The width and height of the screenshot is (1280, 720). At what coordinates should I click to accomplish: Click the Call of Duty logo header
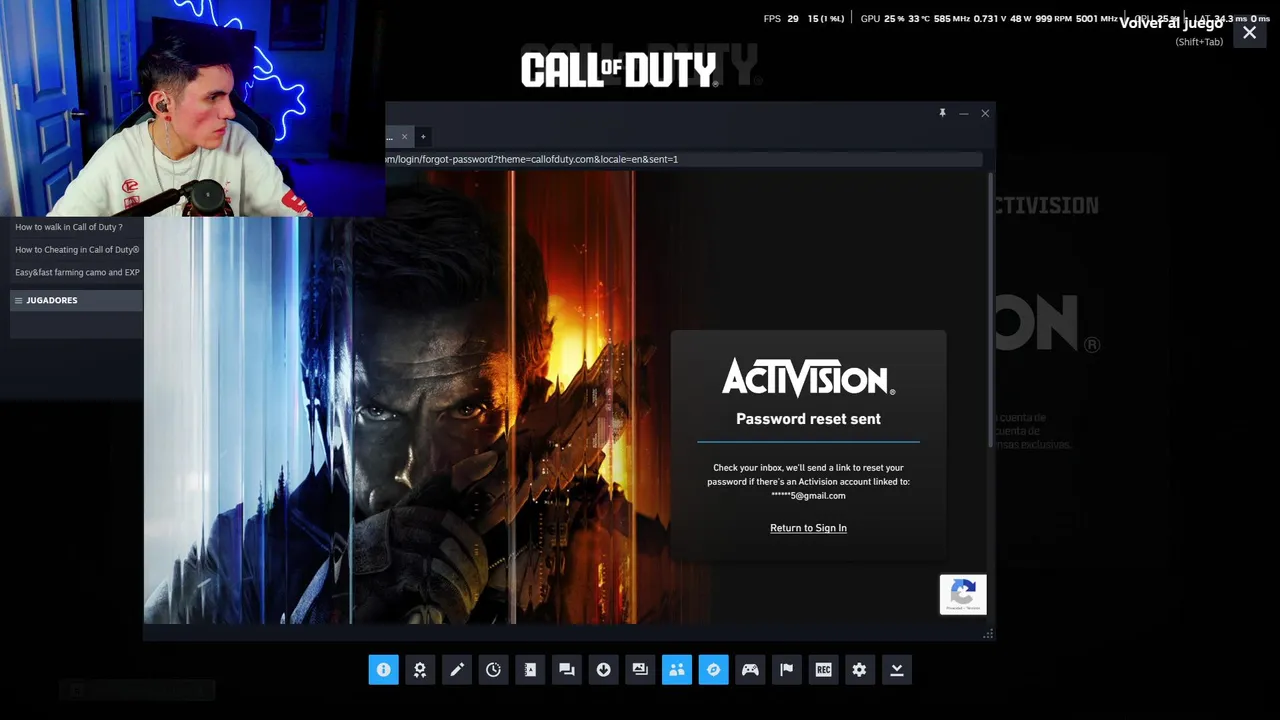pyautogui.click(x=619, y=70)
